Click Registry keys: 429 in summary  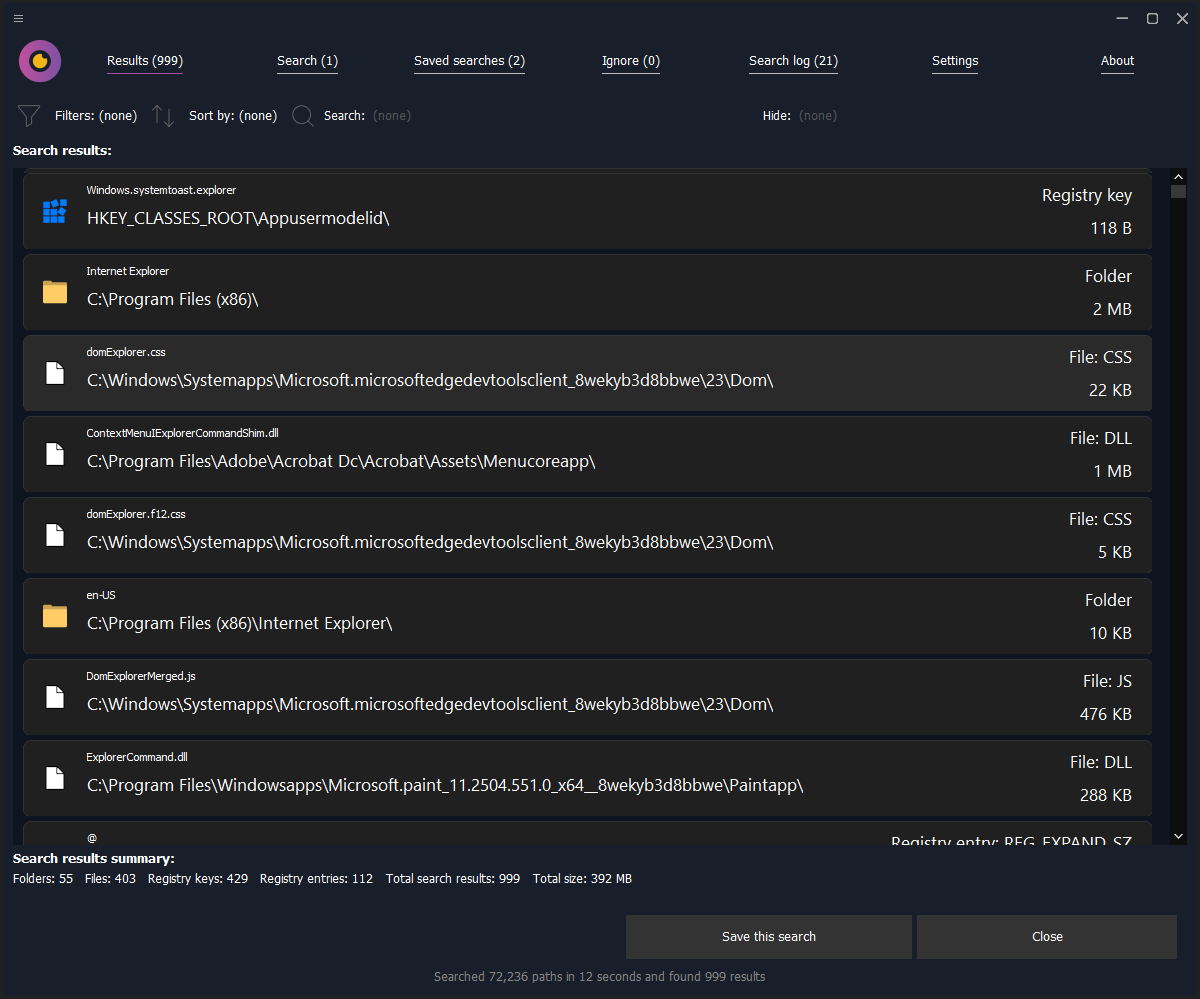point(198,879)
